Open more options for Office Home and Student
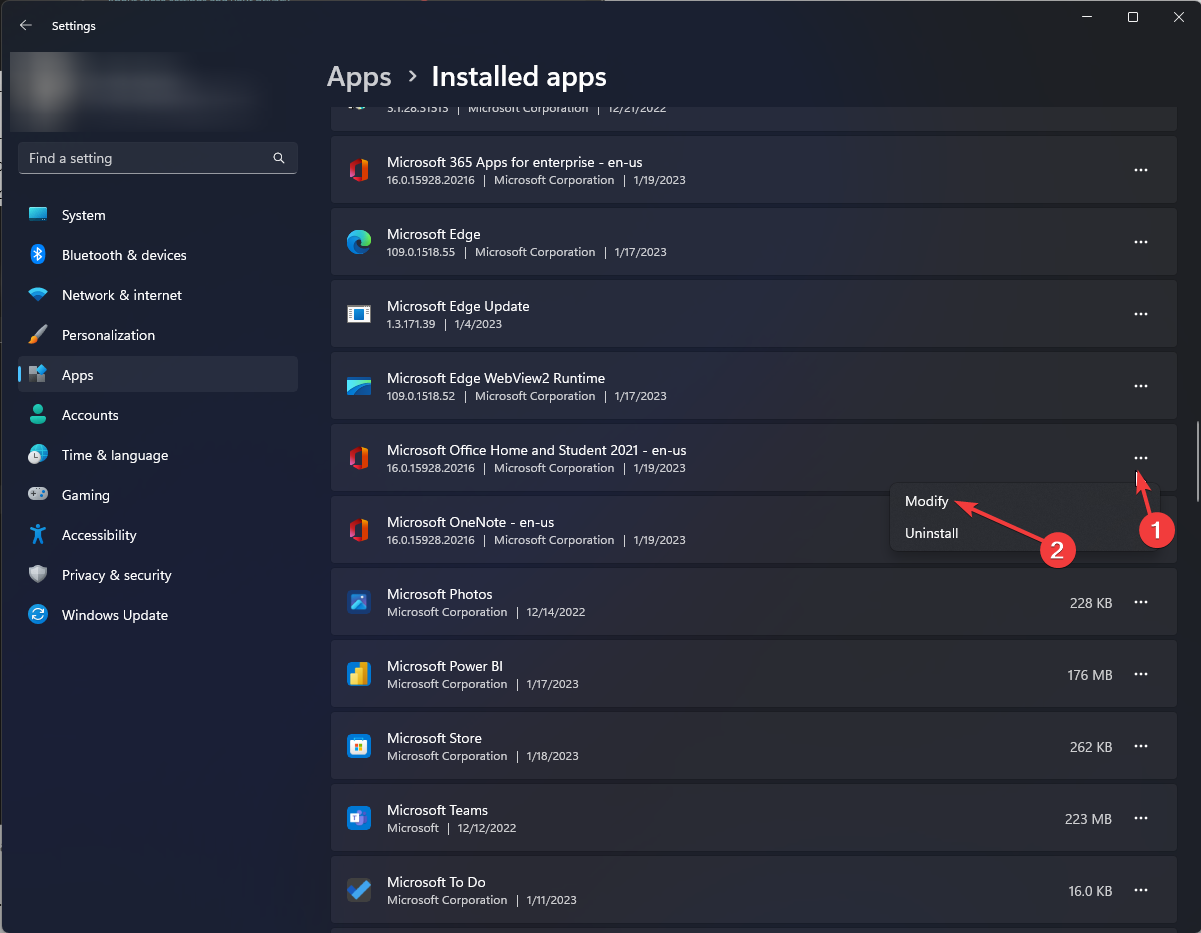This screenshot has height=933, width=1201. click(1140, 459)
